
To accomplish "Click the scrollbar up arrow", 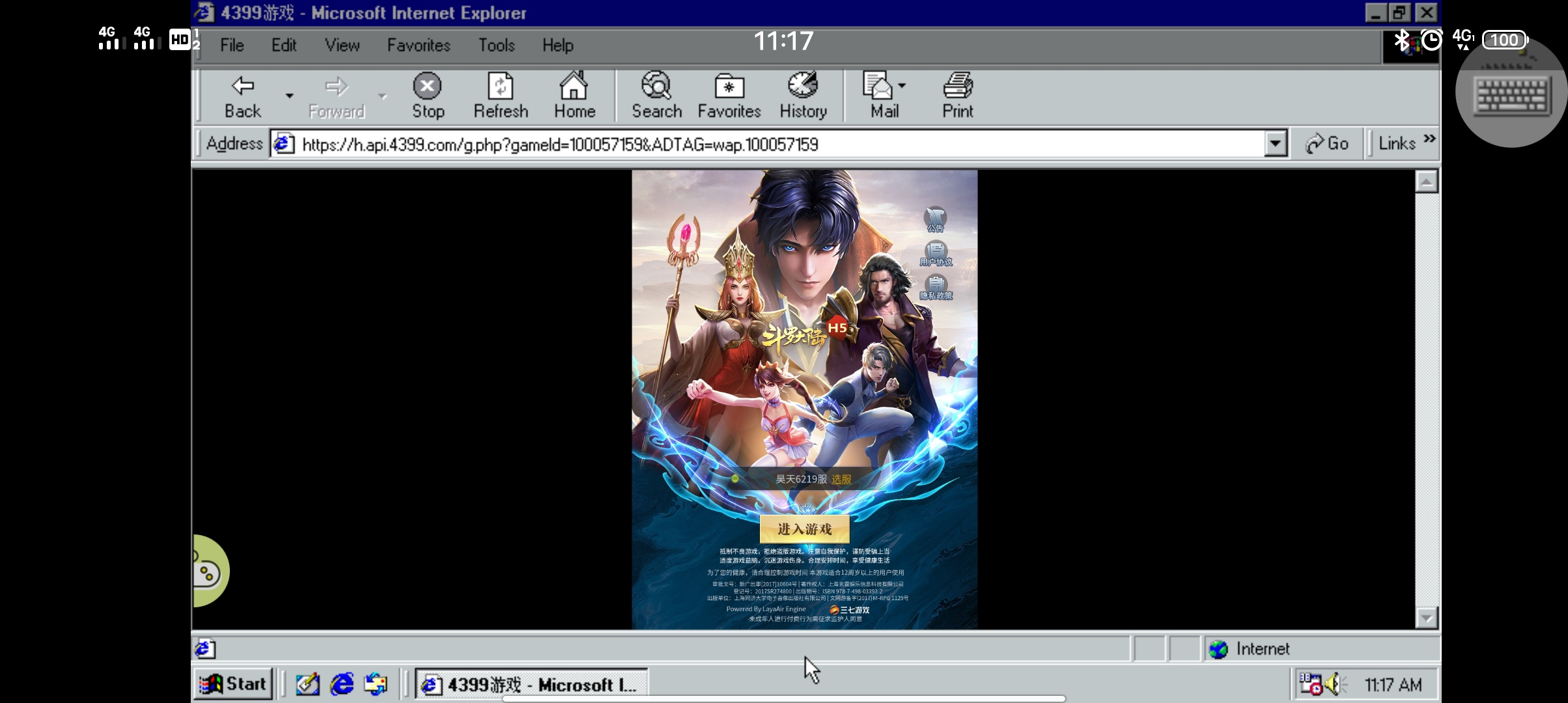I will tap(1426, 182).
